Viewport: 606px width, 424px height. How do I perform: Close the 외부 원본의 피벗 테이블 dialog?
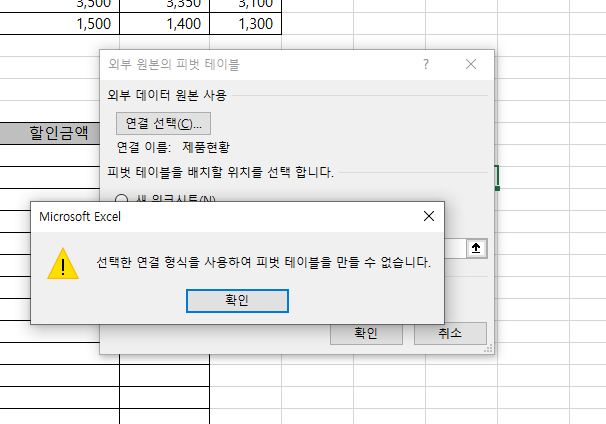click(472, 64)
